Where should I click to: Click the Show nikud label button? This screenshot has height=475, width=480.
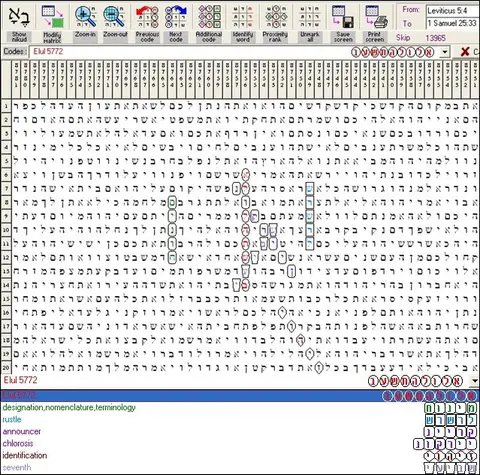19,37
